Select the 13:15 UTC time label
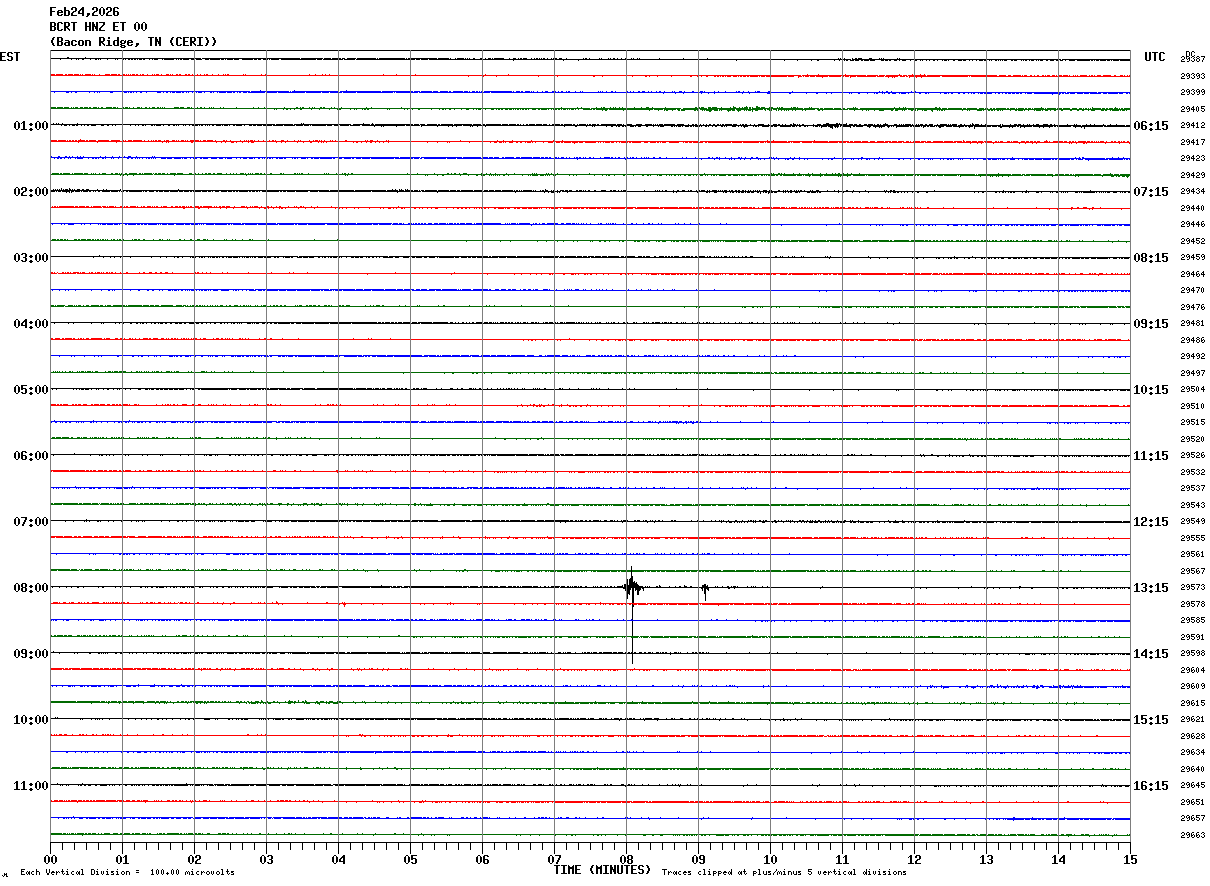The image size is (1210, 886). point(1151,588)
